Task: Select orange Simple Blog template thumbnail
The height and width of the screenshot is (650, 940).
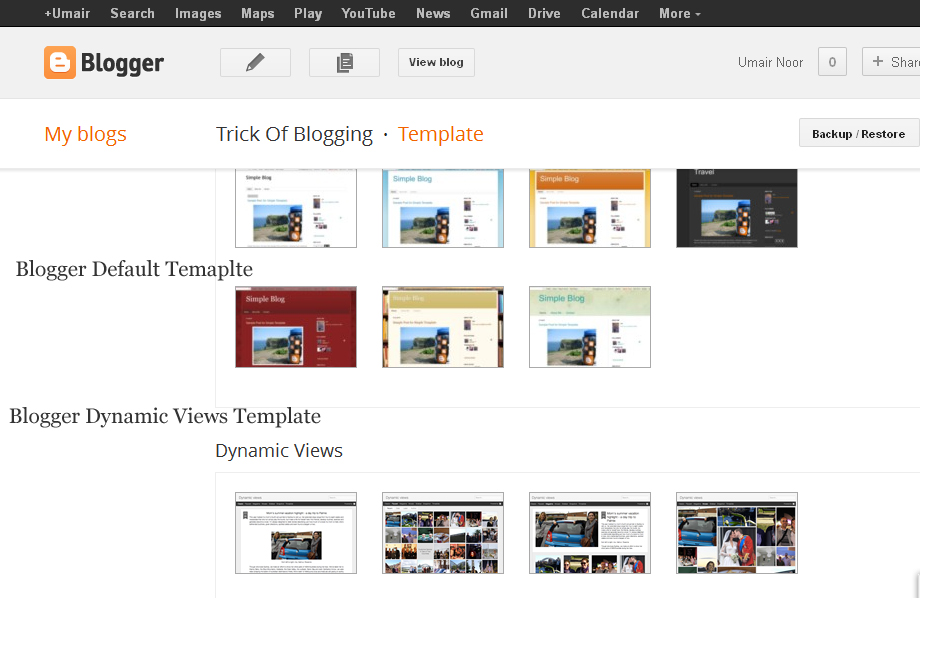Action: [x=590, y=208]
